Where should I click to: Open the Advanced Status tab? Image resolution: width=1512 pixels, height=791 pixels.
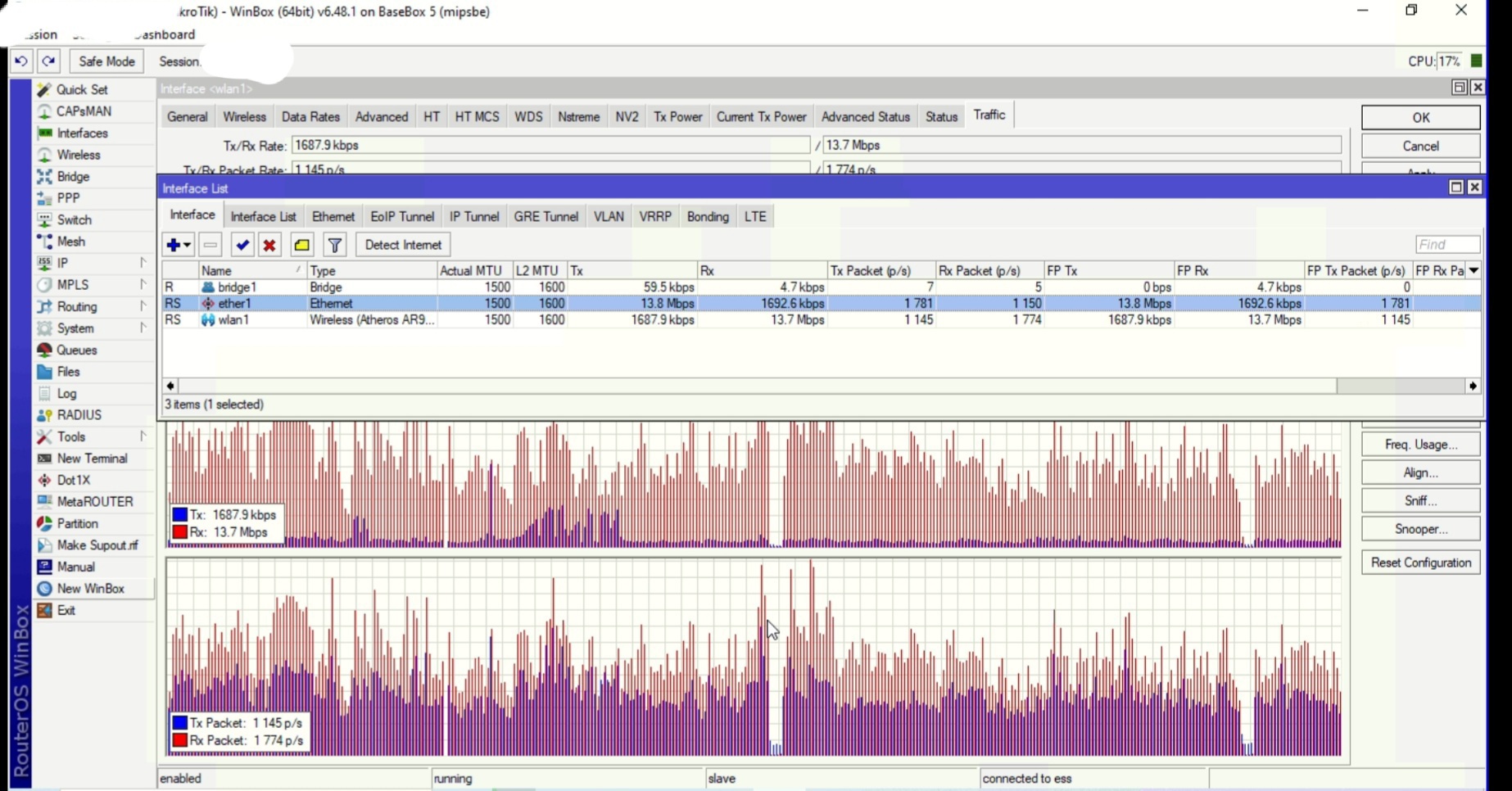click(865, 117)
